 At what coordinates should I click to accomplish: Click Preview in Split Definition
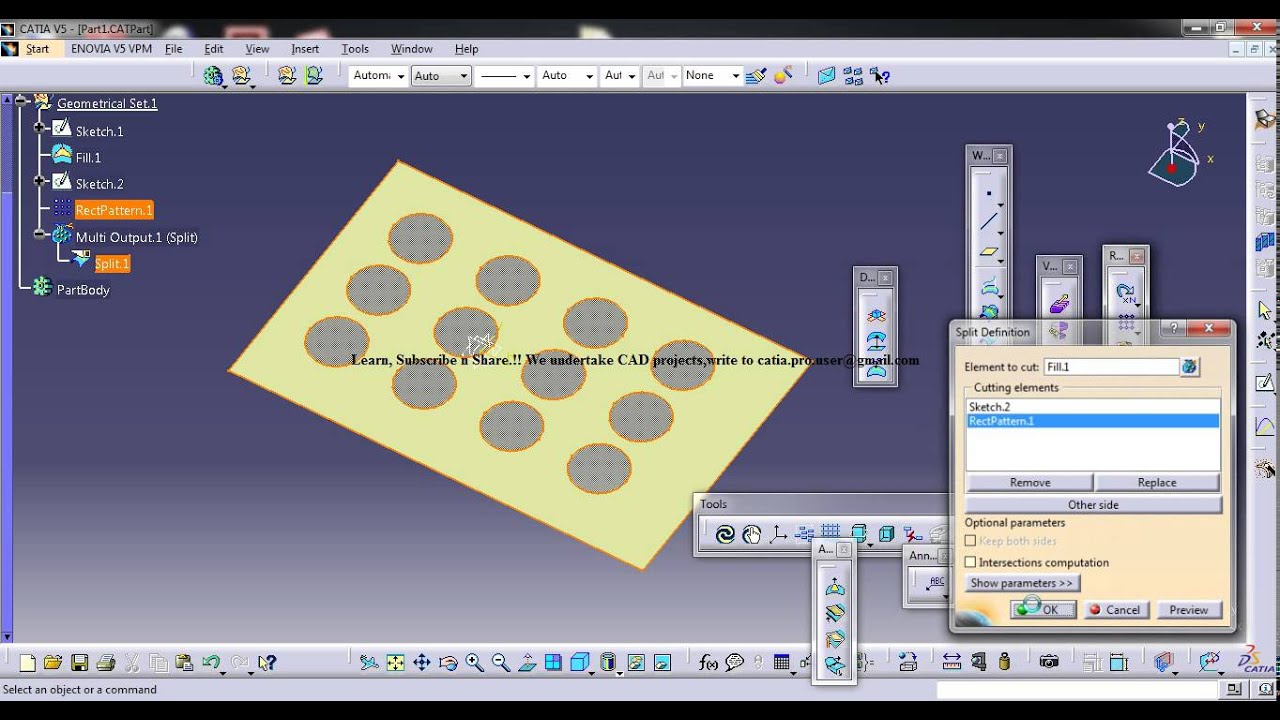[1189, 609]
